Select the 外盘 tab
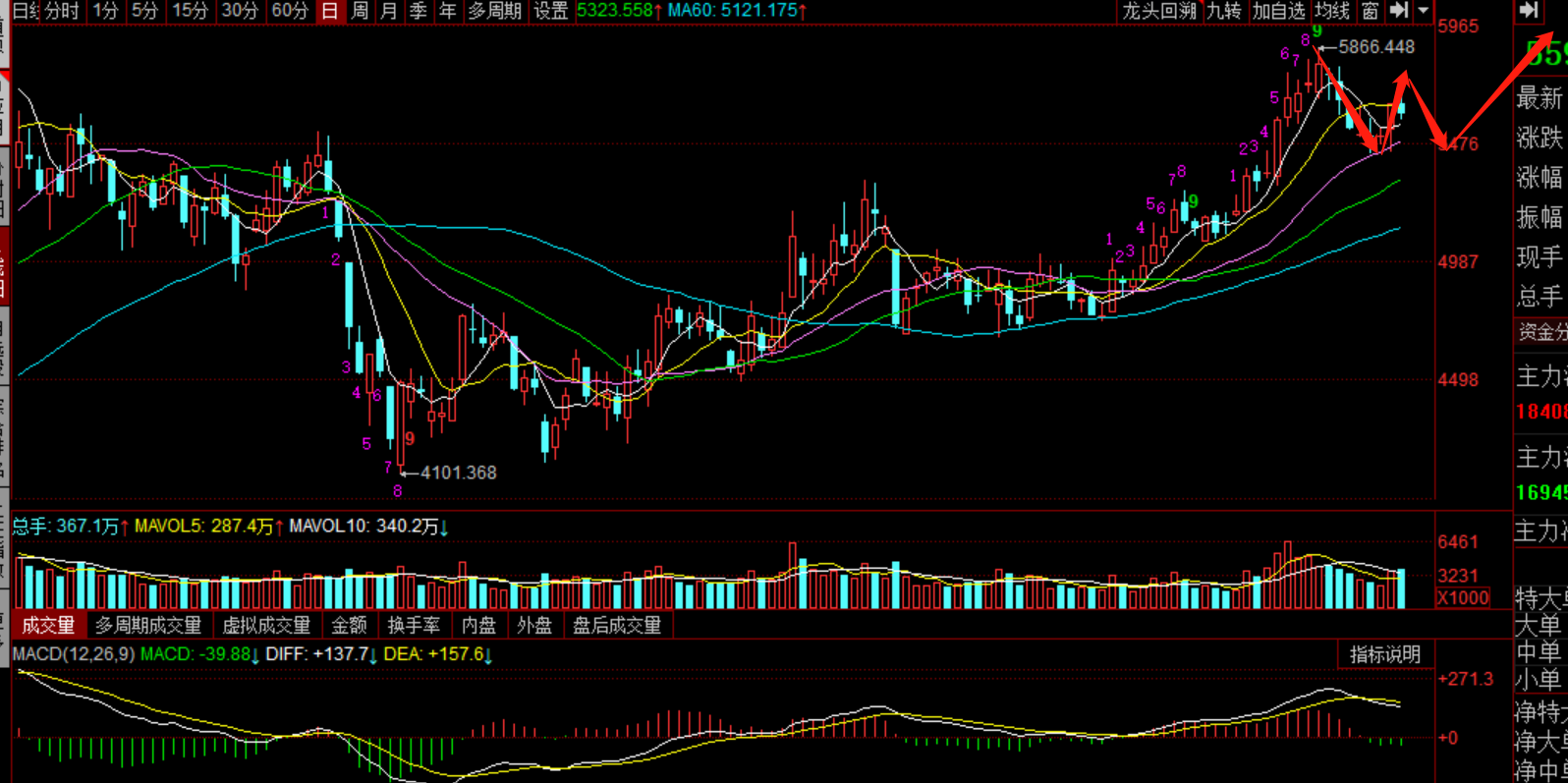The height and width of the screenshot is (783, 1568). [534, 625]
